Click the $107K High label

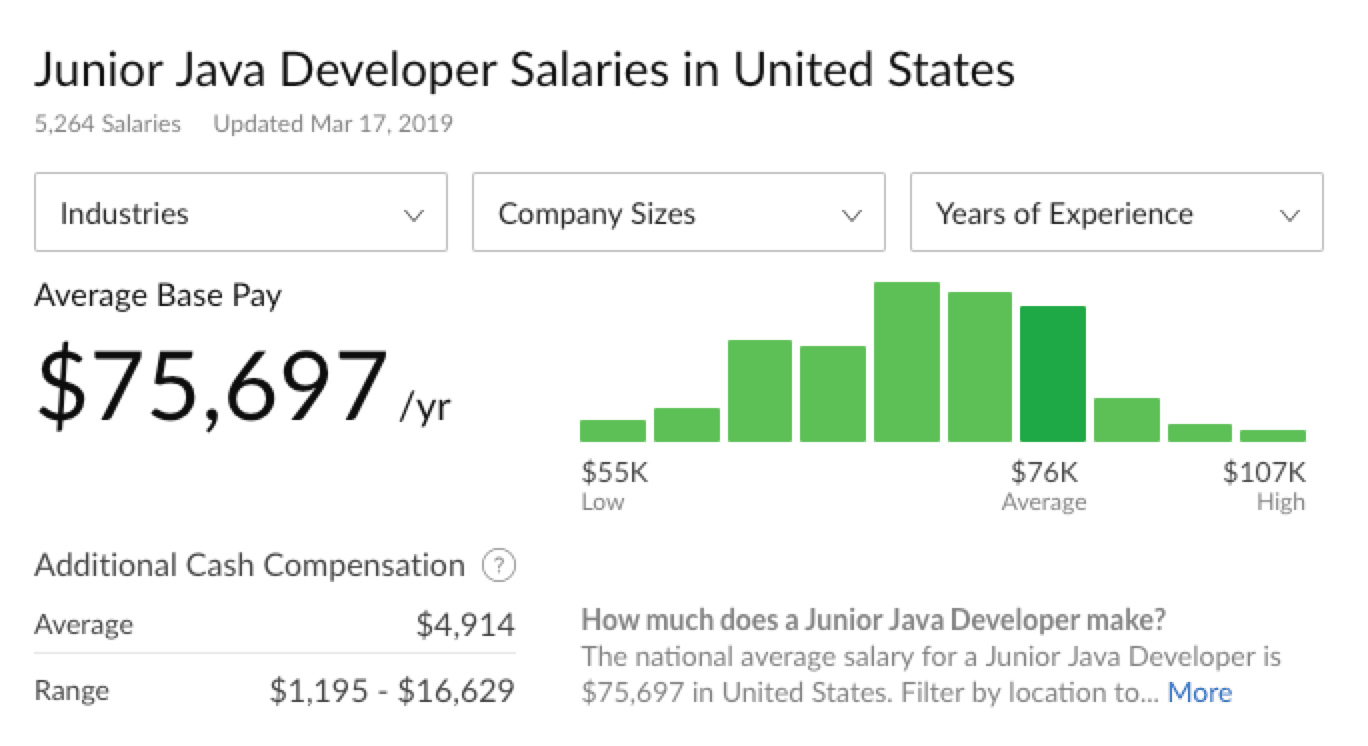(1264, 475)
